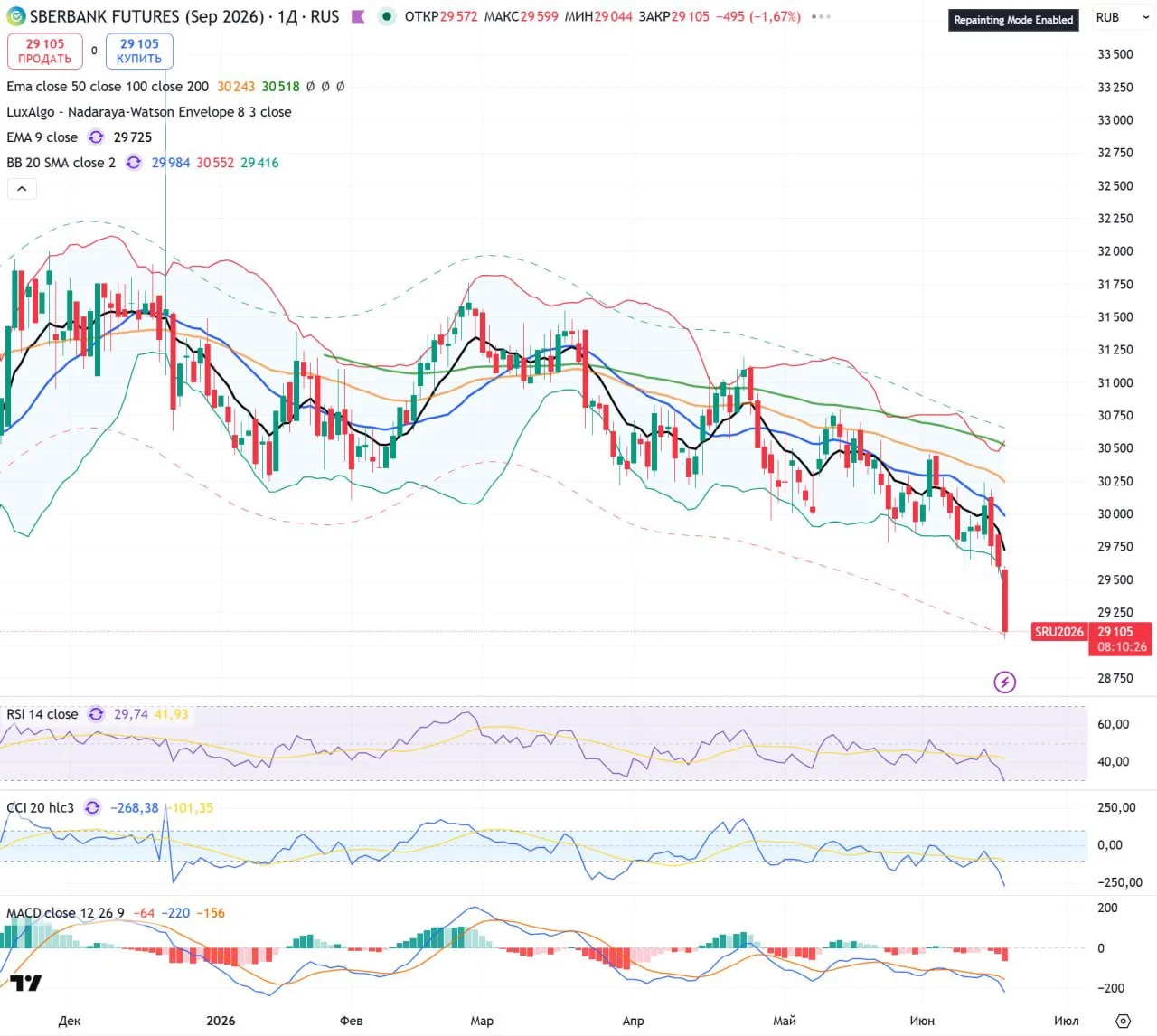Click the Bollinger lower value 29 416
Viewport: 1157px width, 1036px height.
coord(259,163)
